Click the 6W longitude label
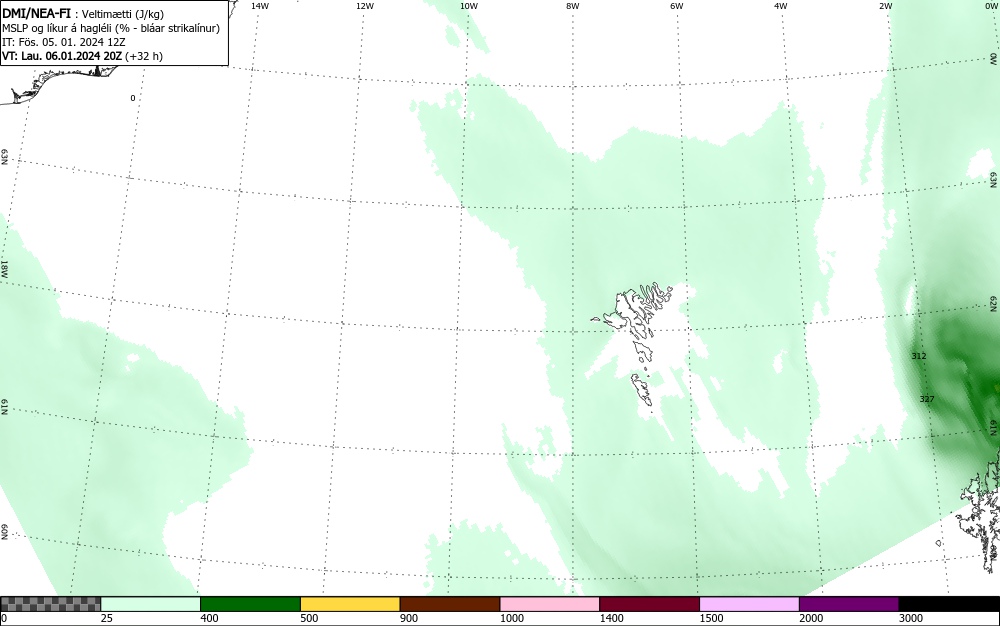This screenshot has width=1000, height=626. (x=677, y=6)
